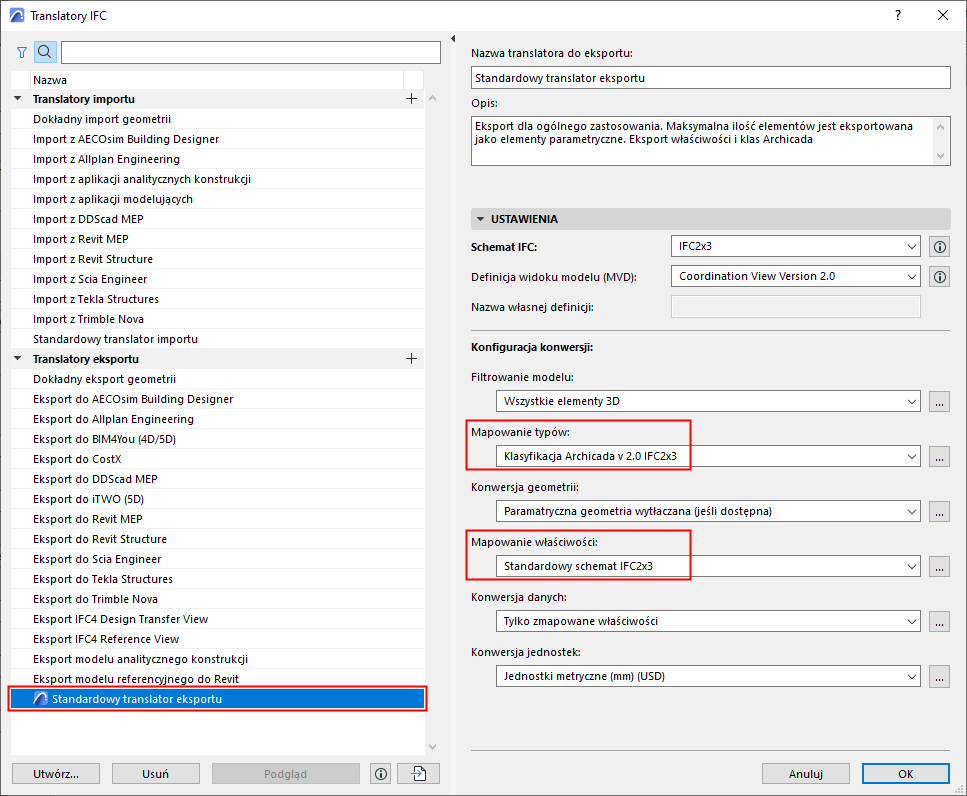Select Import z DDScad MEP
967x796 pixels.
(x=218, y=219)
